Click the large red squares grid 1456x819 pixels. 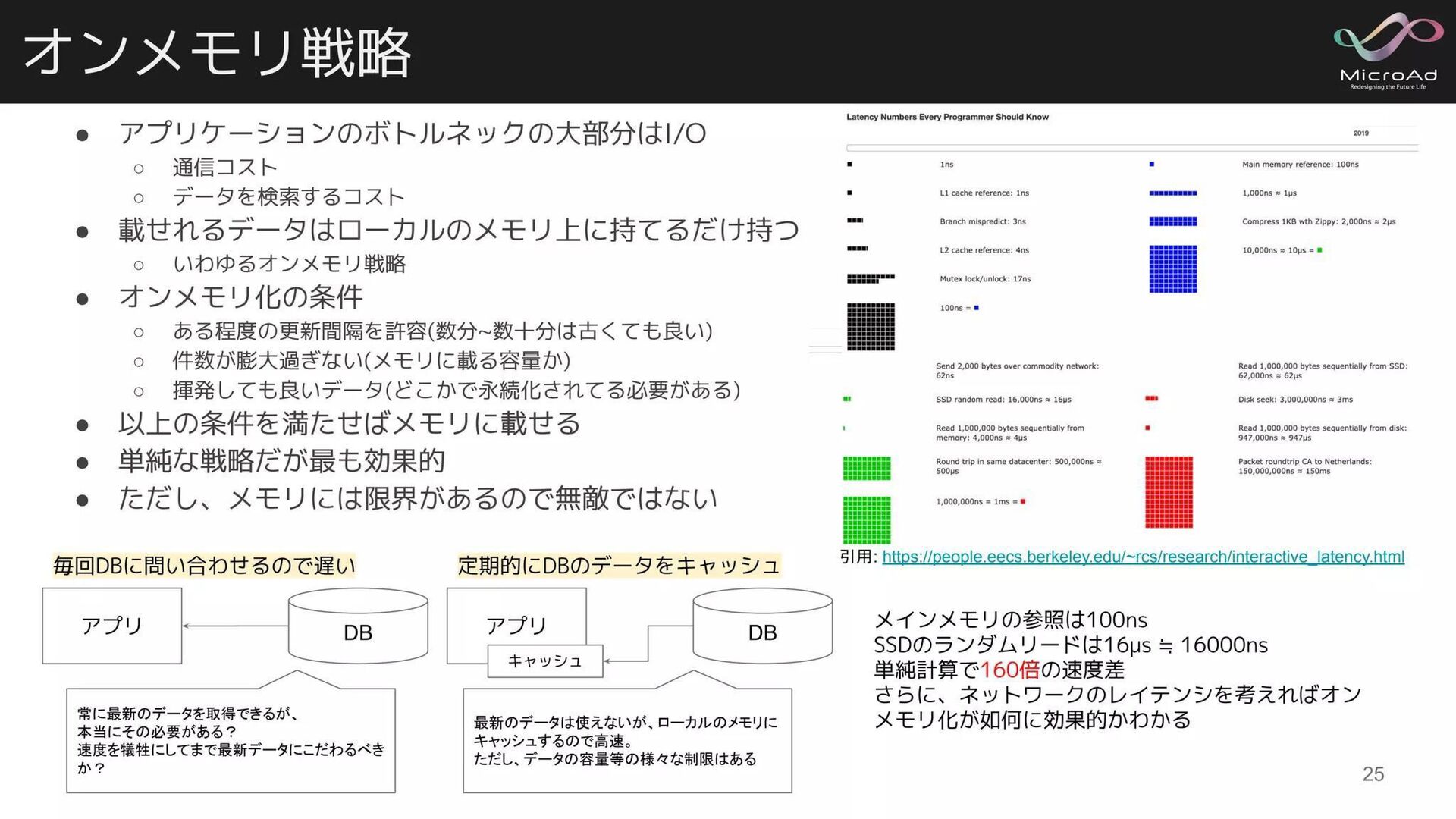[1169, 492]
